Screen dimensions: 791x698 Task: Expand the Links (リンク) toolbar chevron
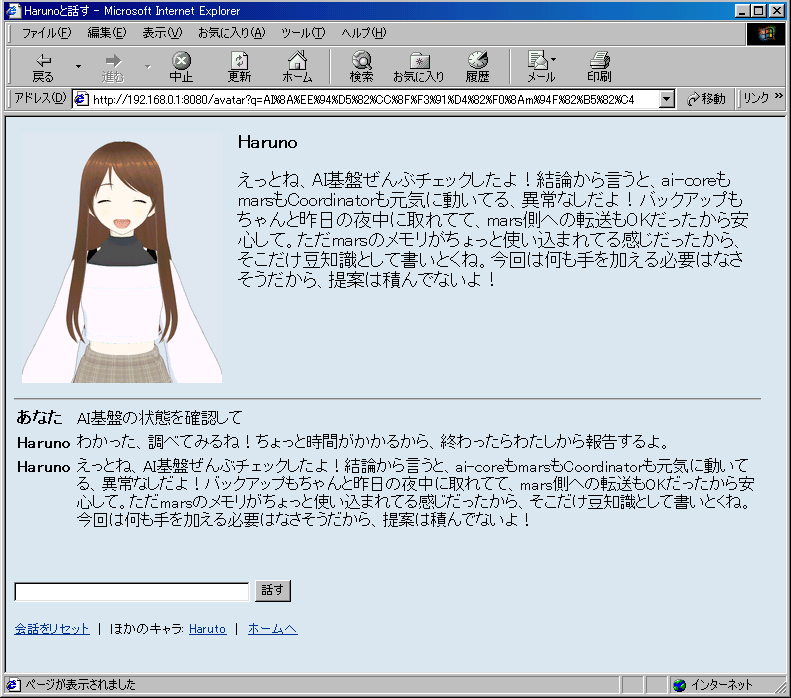(778, 96)
